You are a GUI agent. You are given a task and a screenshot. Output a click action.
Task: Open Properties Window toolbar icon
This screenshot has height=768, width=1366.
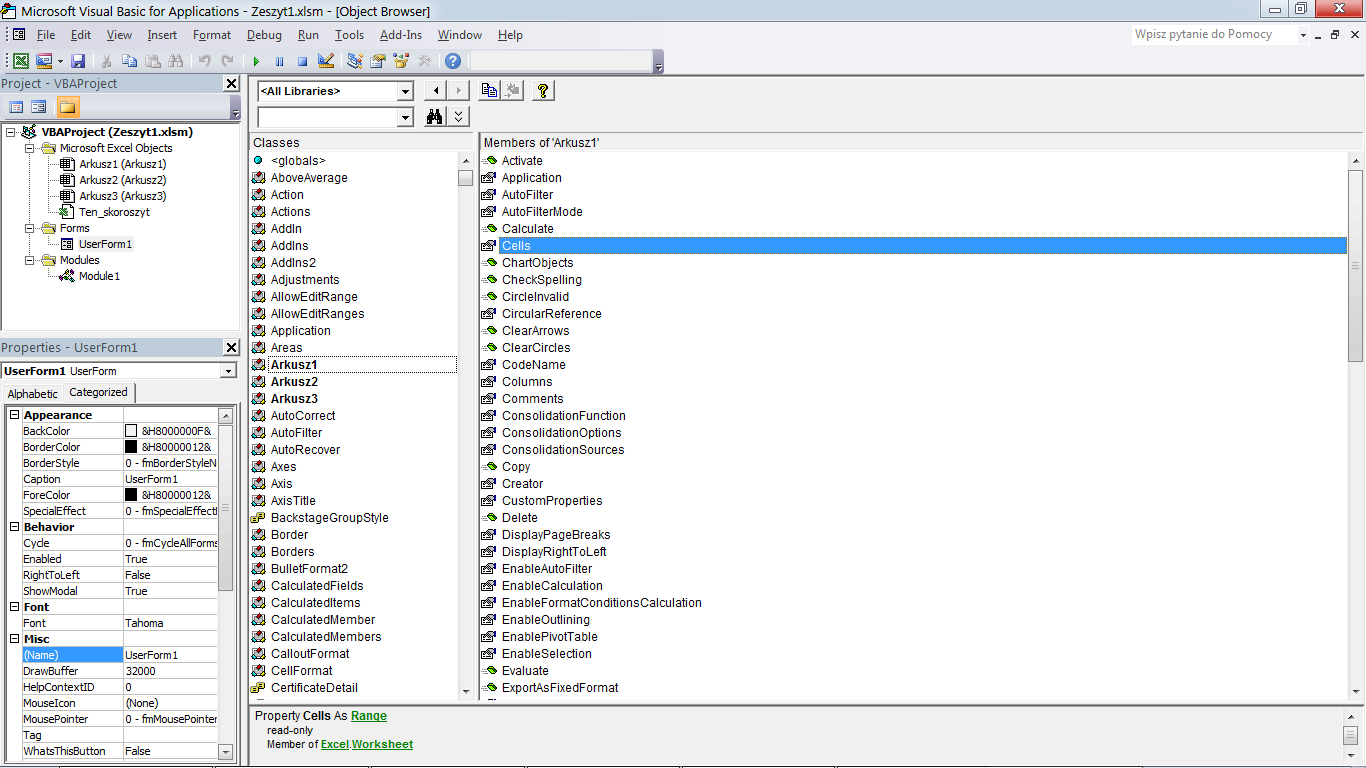click(x=378, y=61)
